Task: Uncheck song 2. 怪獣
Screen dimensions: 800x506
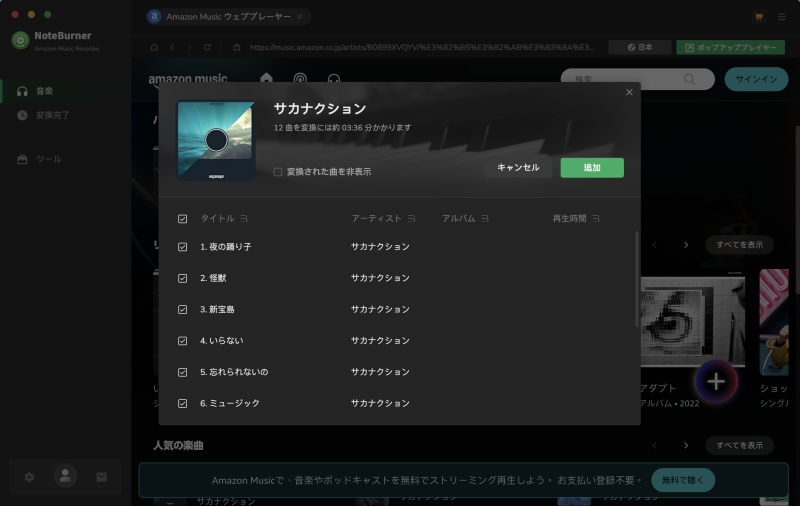Action: (x=182, y=279)
